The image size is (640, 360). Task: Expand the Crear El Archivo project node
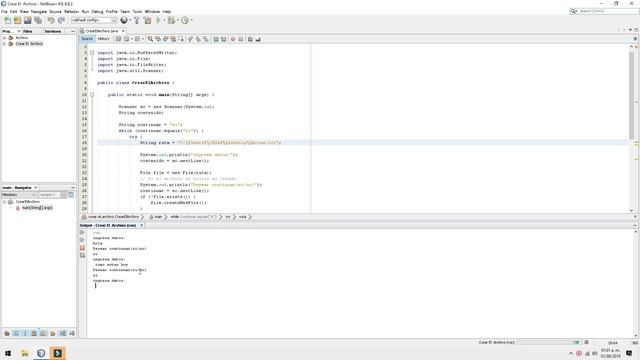4,44
